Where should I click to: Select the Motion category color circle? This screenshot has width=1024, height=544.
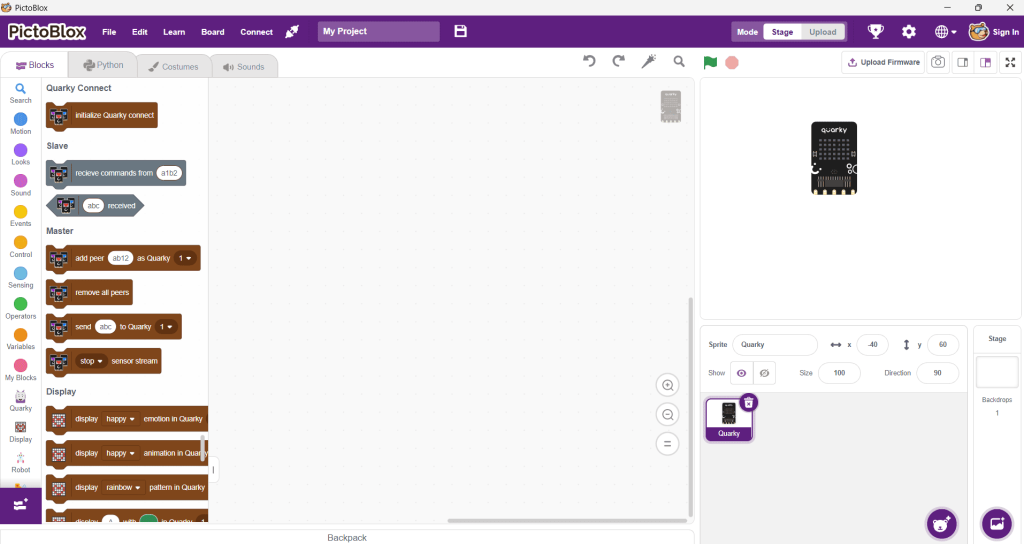(21, 120)
